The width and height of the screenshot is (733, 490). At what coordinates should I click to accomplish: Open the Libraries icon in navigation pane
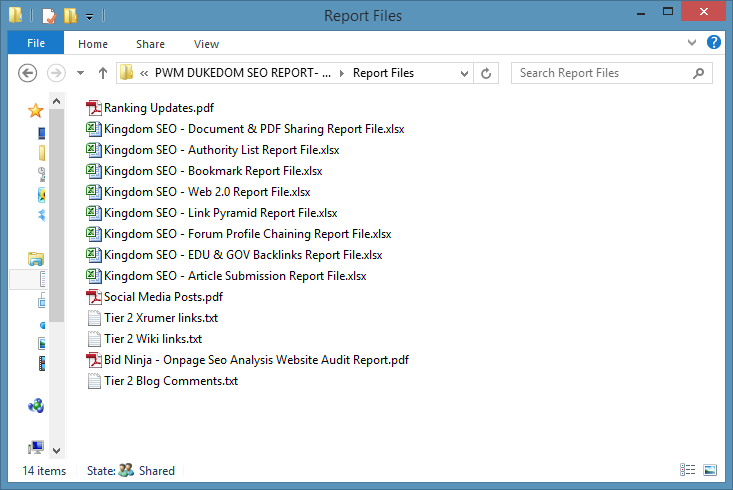tap(36, 259)
